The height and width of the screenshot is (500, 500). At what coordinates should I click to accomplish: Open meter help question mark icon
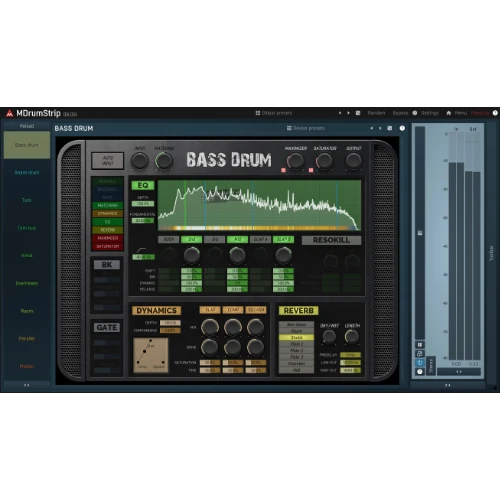[420, 371]
